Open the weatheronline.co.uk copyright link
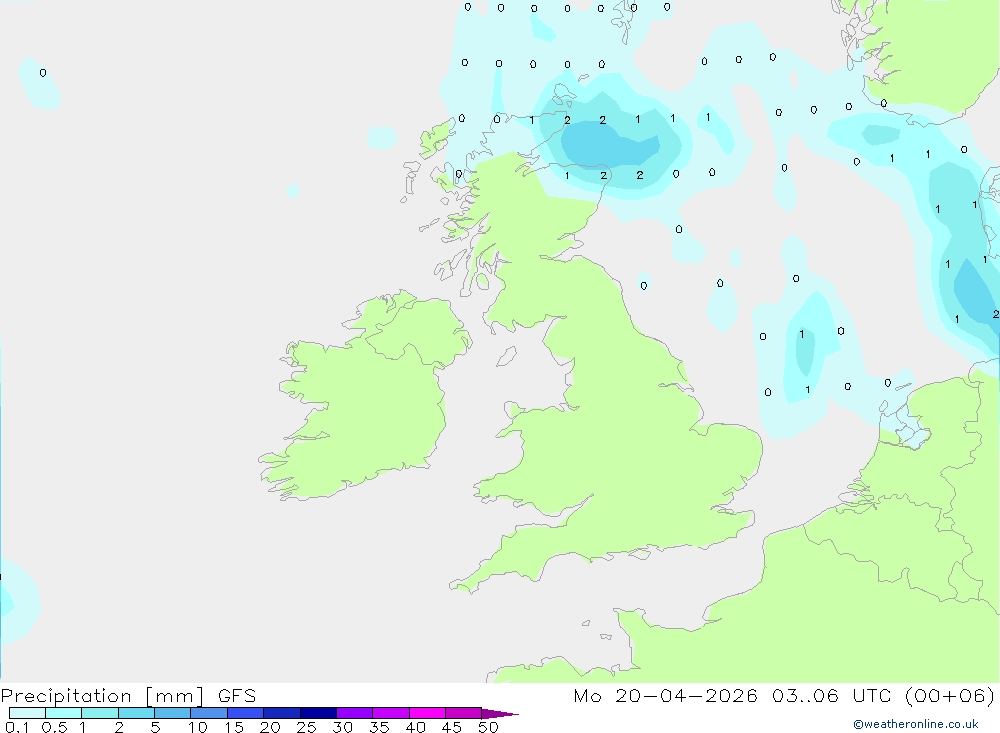The image size is (1000, 733). click(916, 724)
